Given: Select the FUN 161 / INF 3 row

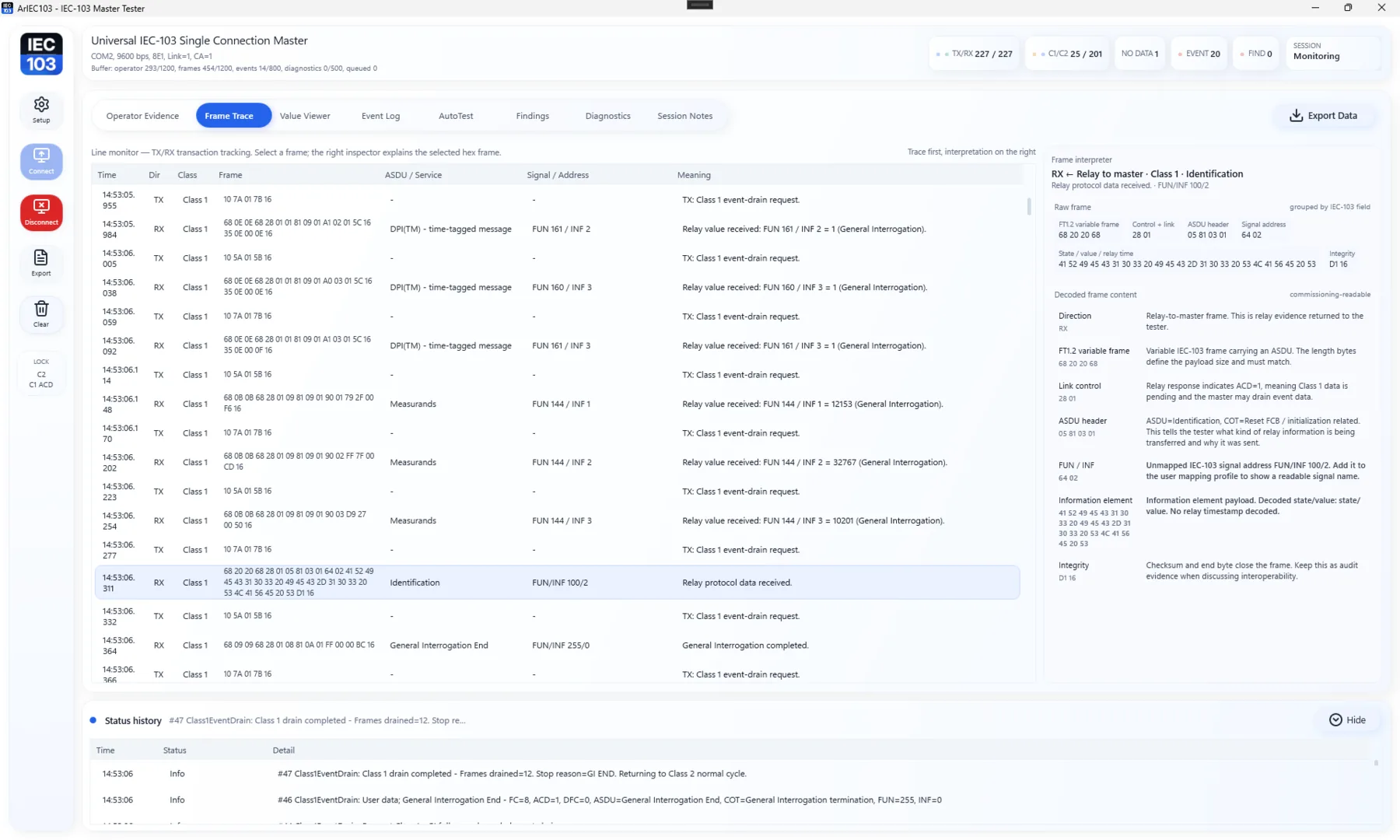Looking at the screenshot, I should pyautogui.click(x=557, y=345).
